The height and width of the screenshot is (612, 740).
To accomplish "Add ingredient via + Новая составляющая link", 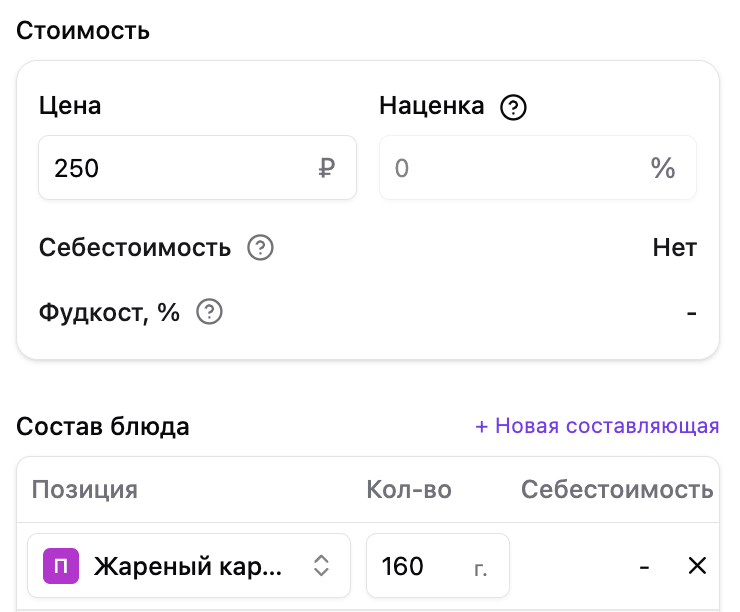I will point(597,426).
